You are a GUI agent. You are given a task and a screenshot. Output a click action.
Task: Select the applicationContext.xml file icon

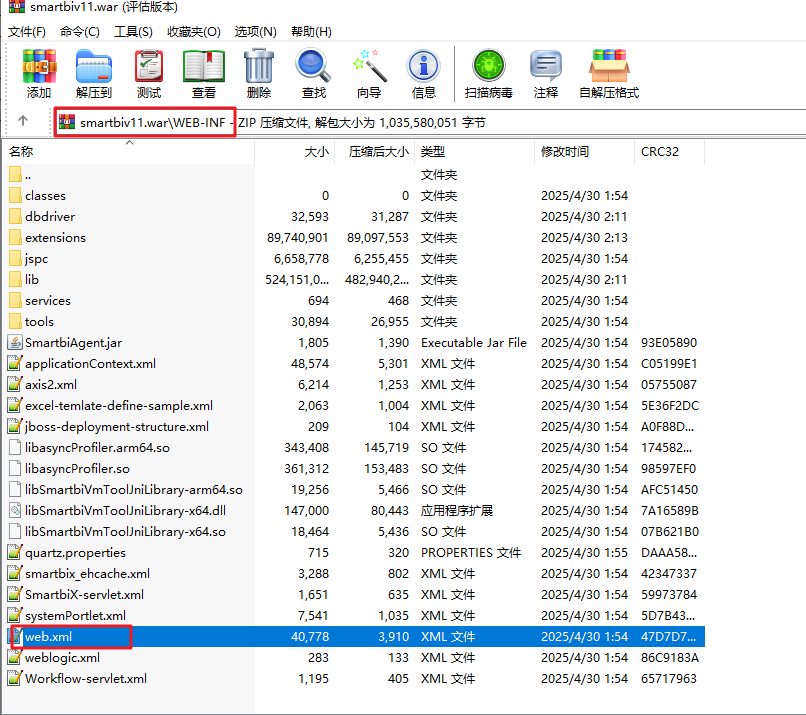click(x=15, y=363)
